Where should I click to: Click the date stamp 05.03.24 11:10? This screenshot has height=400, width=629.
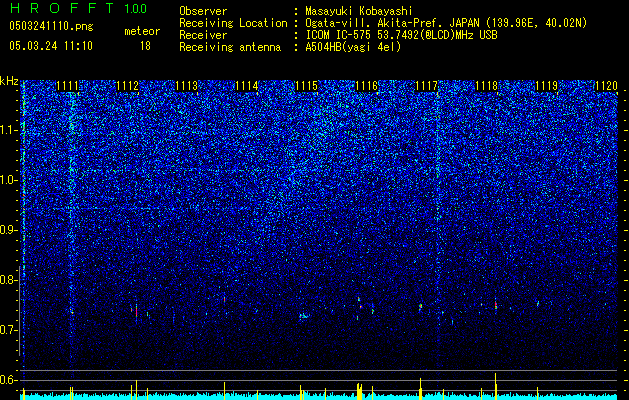tap(51, 46)
